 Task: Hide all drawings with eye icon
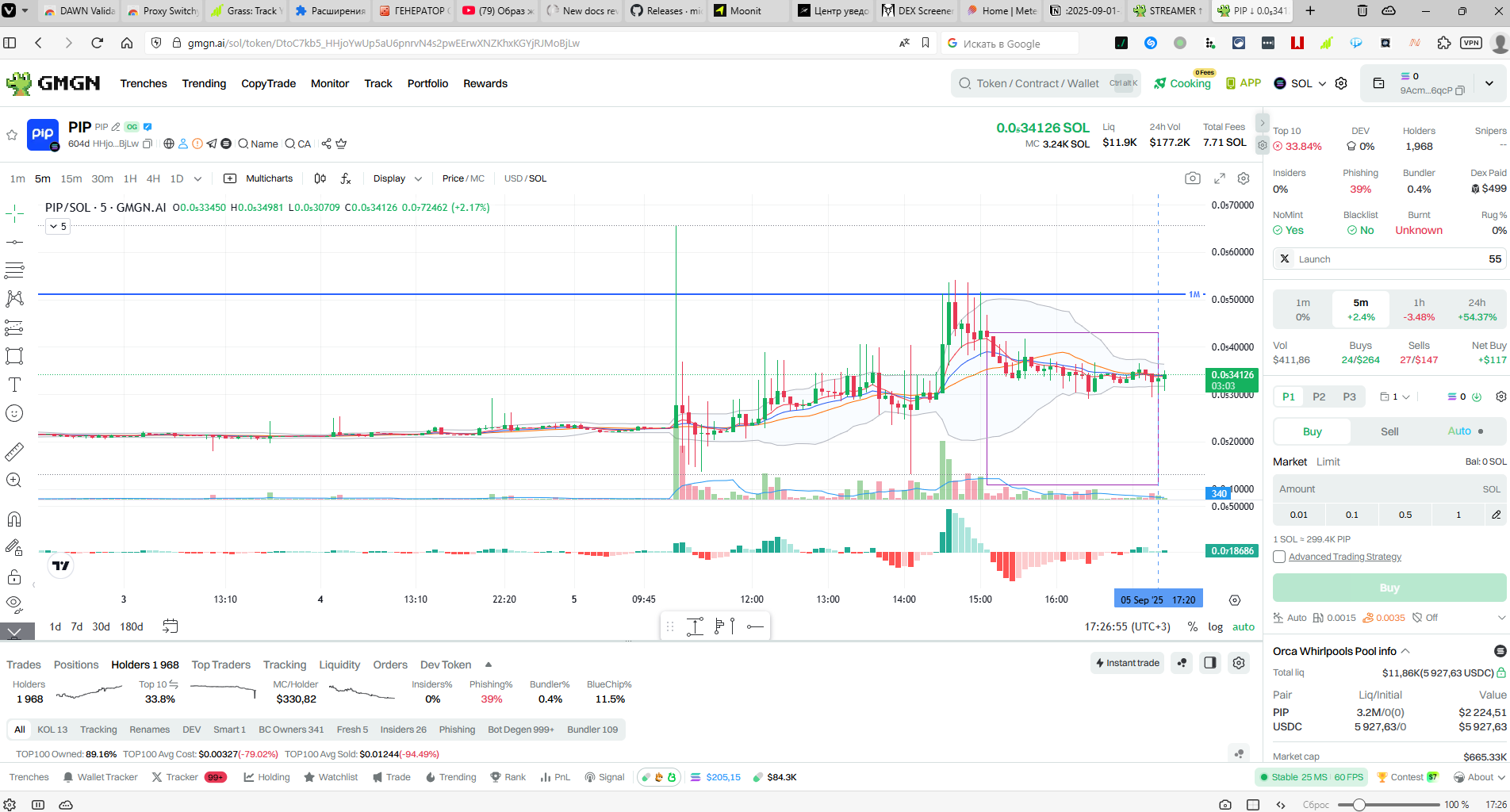pos(14,604)
